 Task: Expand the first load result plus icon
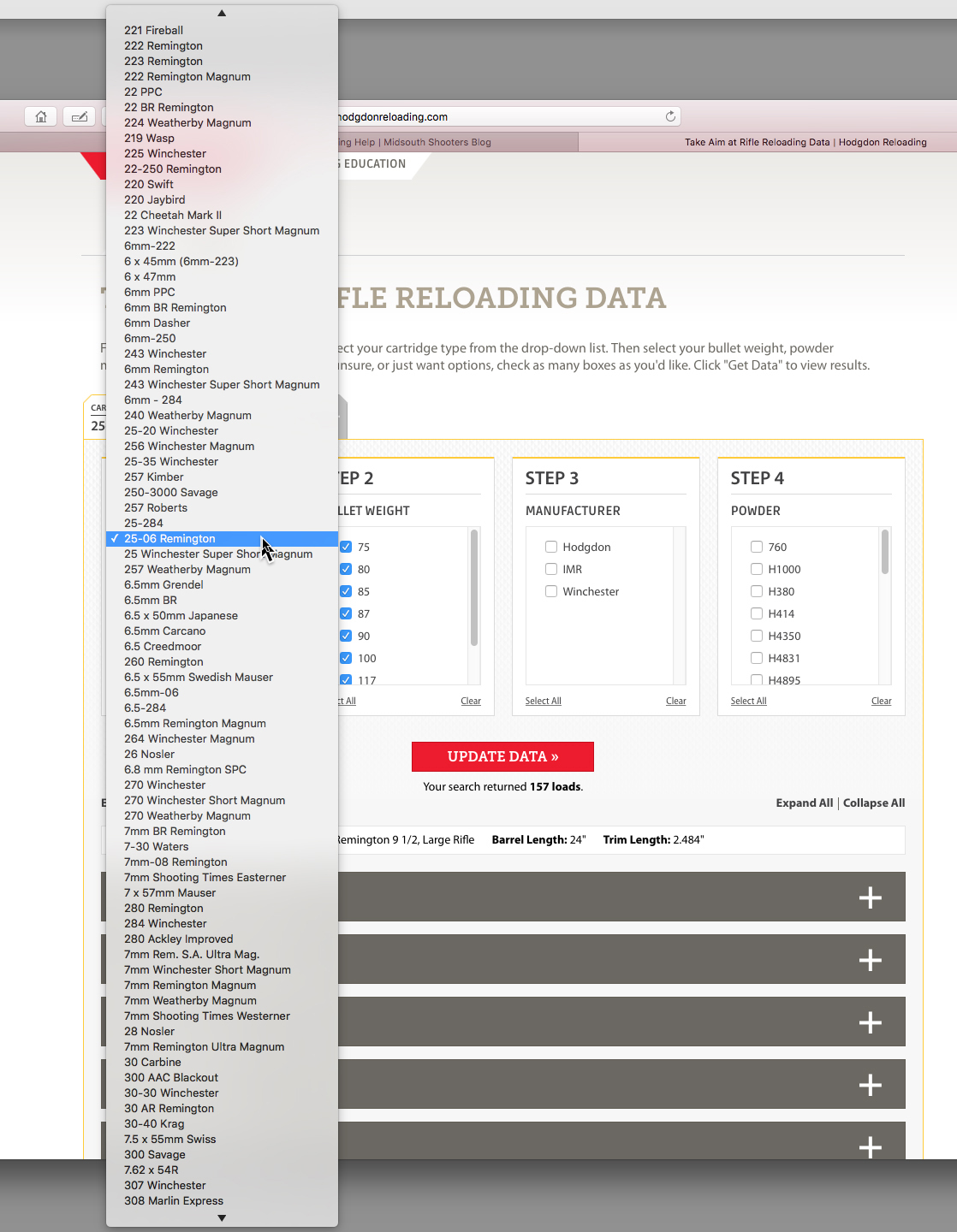click(871, 897)
